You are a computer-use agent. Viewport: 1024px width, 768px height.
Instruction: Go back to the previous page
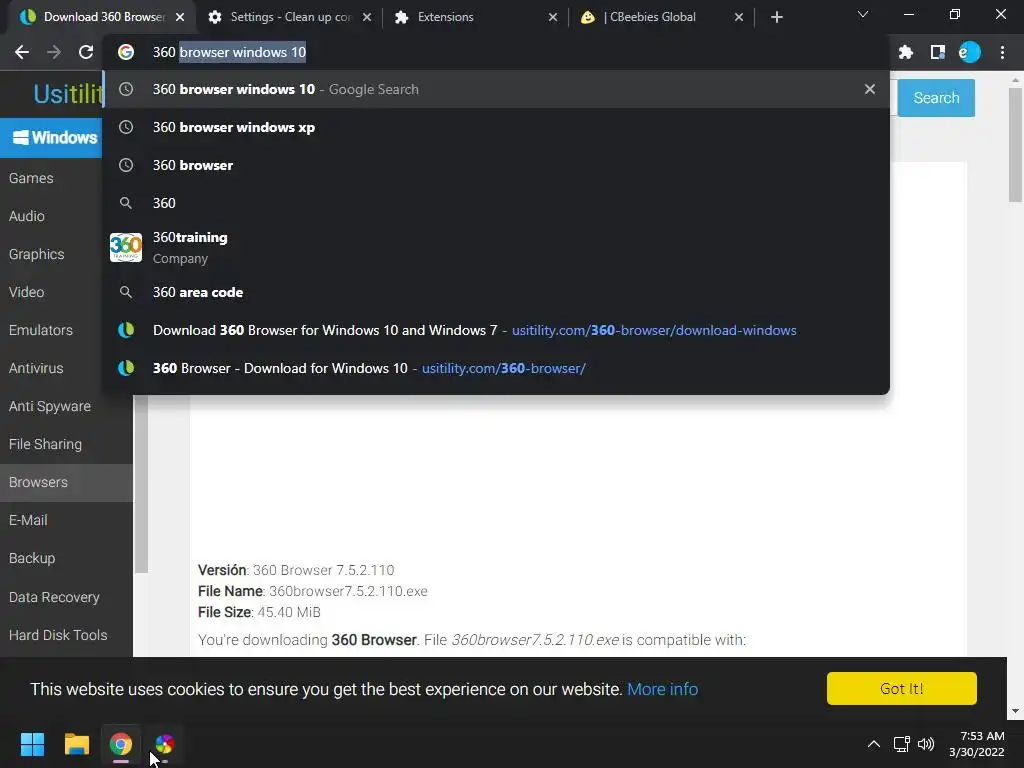click(x=22, y=52)
